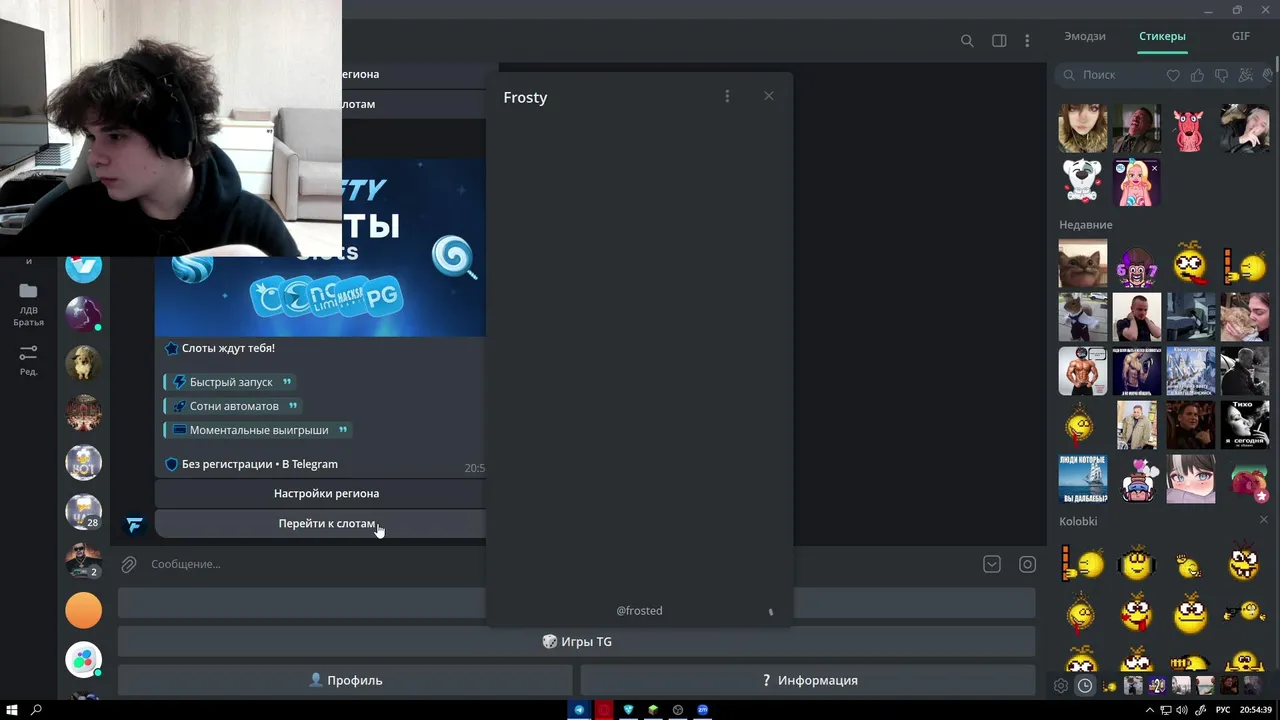Click the Профиль keyboard button

pos(346,680)
